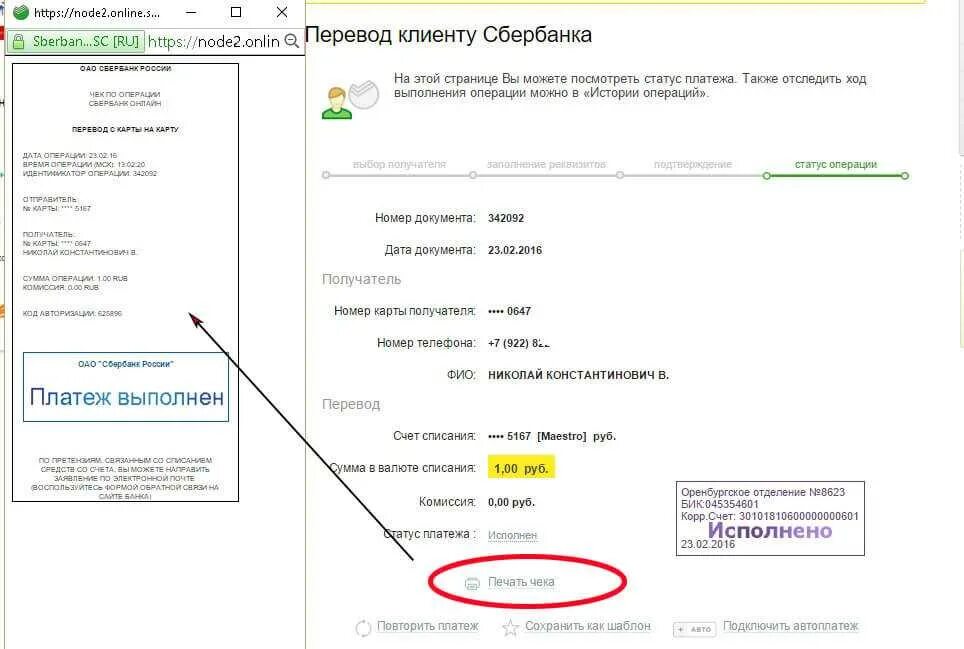The height and width of the screenshot is (649, 964).
Task: Click the popup window URL address field
Action: click(x=214, y=41)
